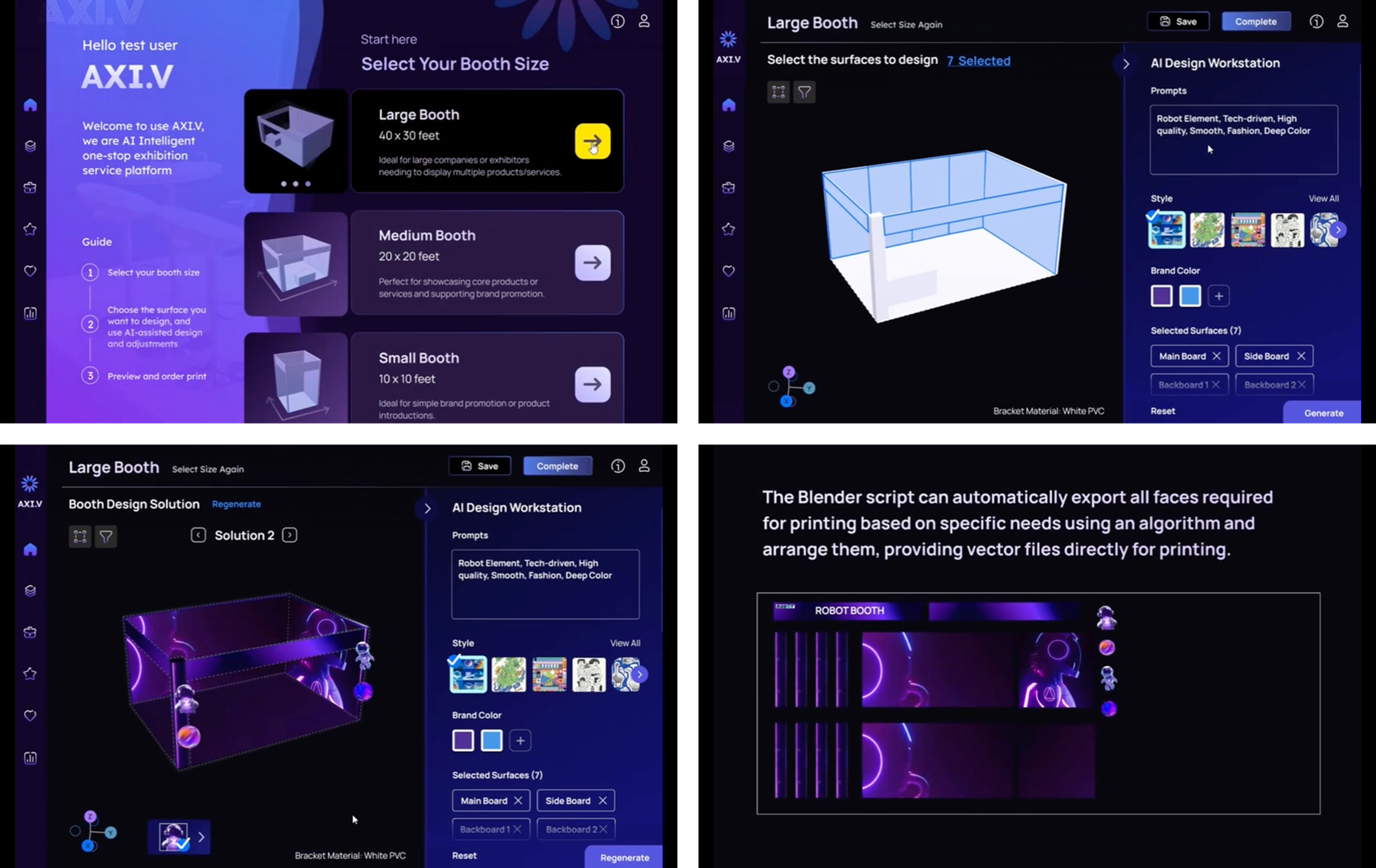Expand arrow beside the robot thumbnail strip

[202, 837]
